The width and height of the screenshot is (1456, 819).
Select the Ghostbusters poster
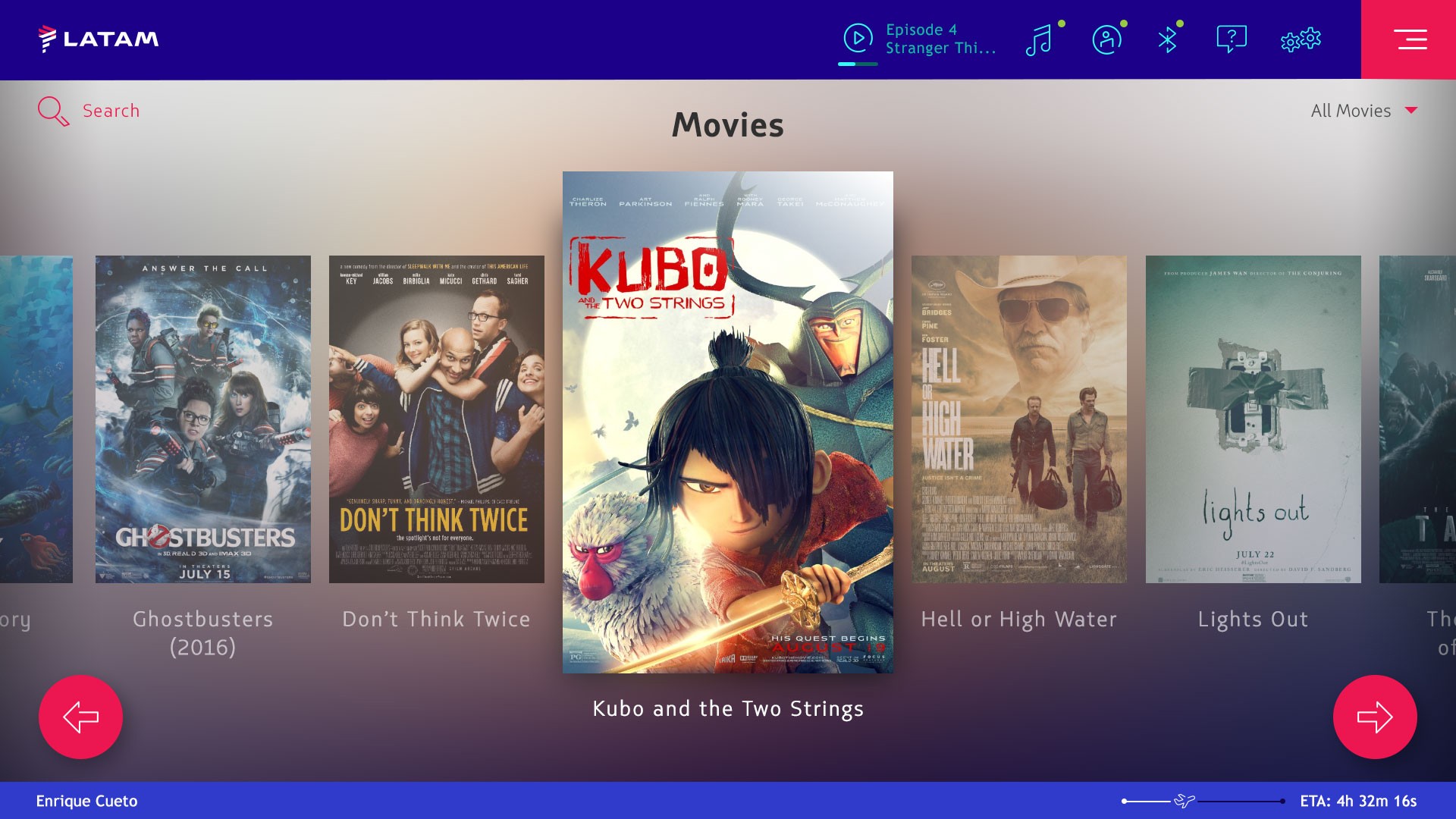(x=202, y=419)
